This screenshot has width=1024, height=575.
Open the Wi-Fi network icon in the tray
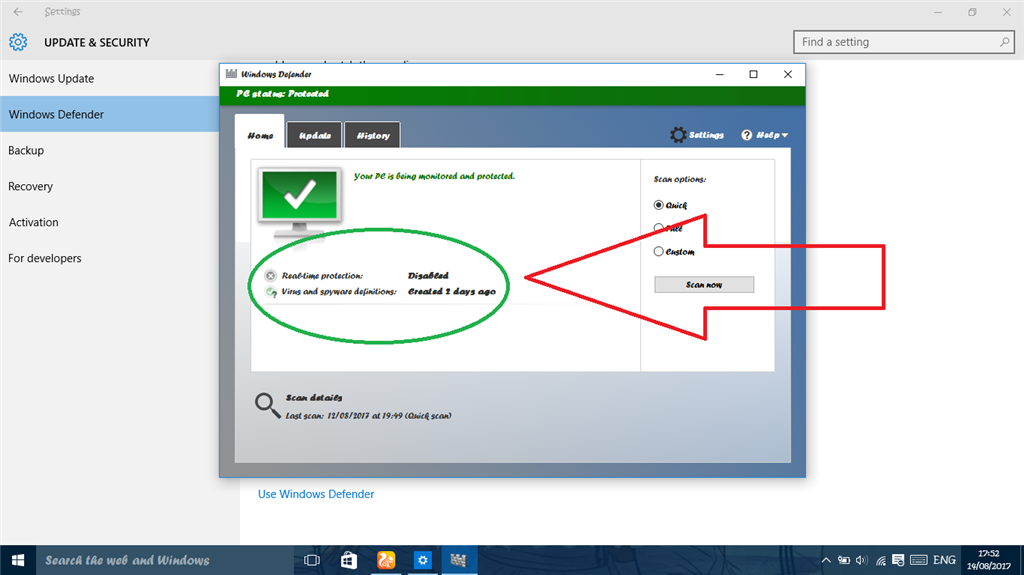click(881, 560)
